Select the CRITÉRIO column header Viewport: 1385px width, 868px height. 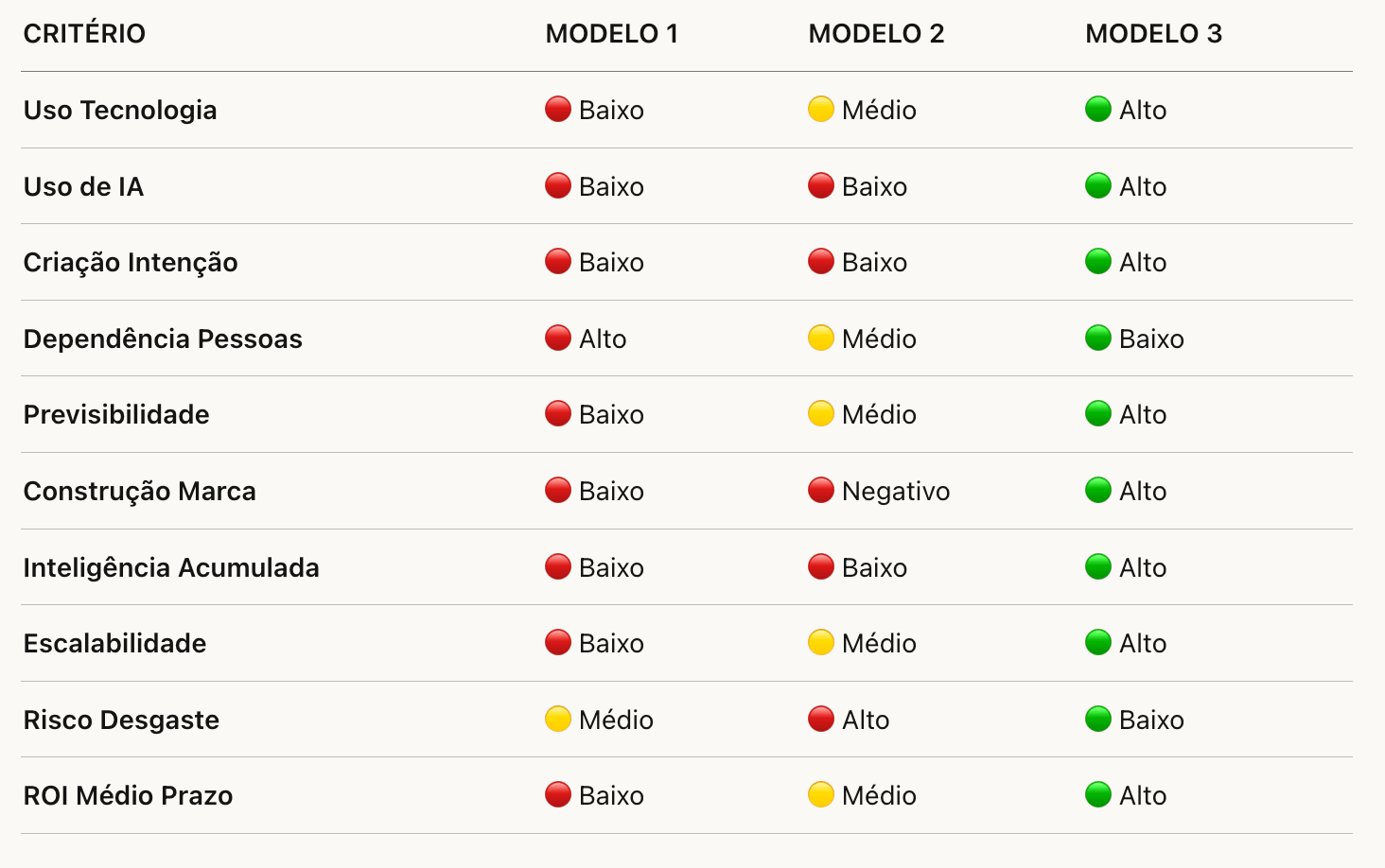pyautogui.click(x=84, y=34)
